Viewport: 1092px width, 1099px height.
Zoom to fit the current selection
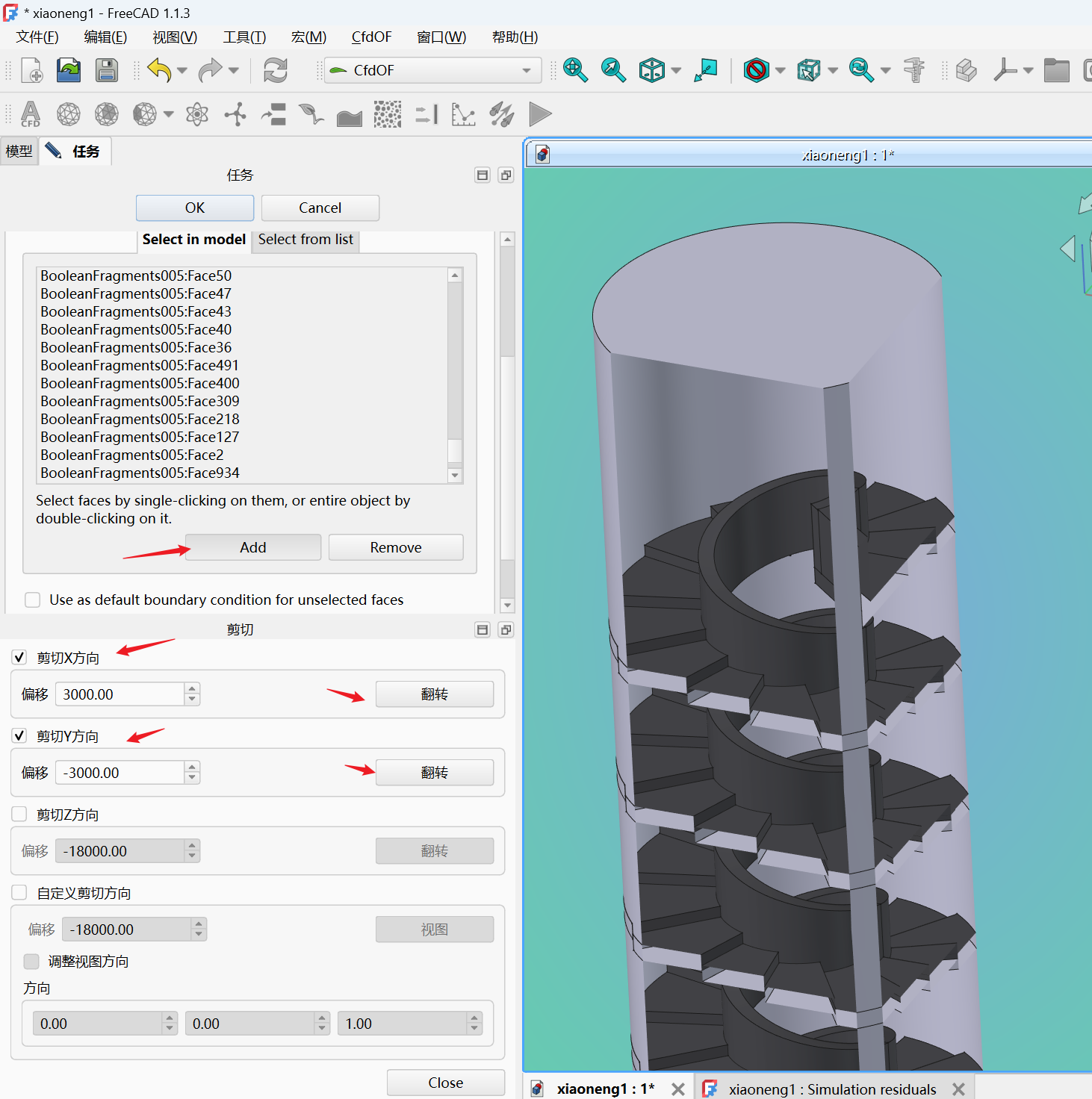613,70
